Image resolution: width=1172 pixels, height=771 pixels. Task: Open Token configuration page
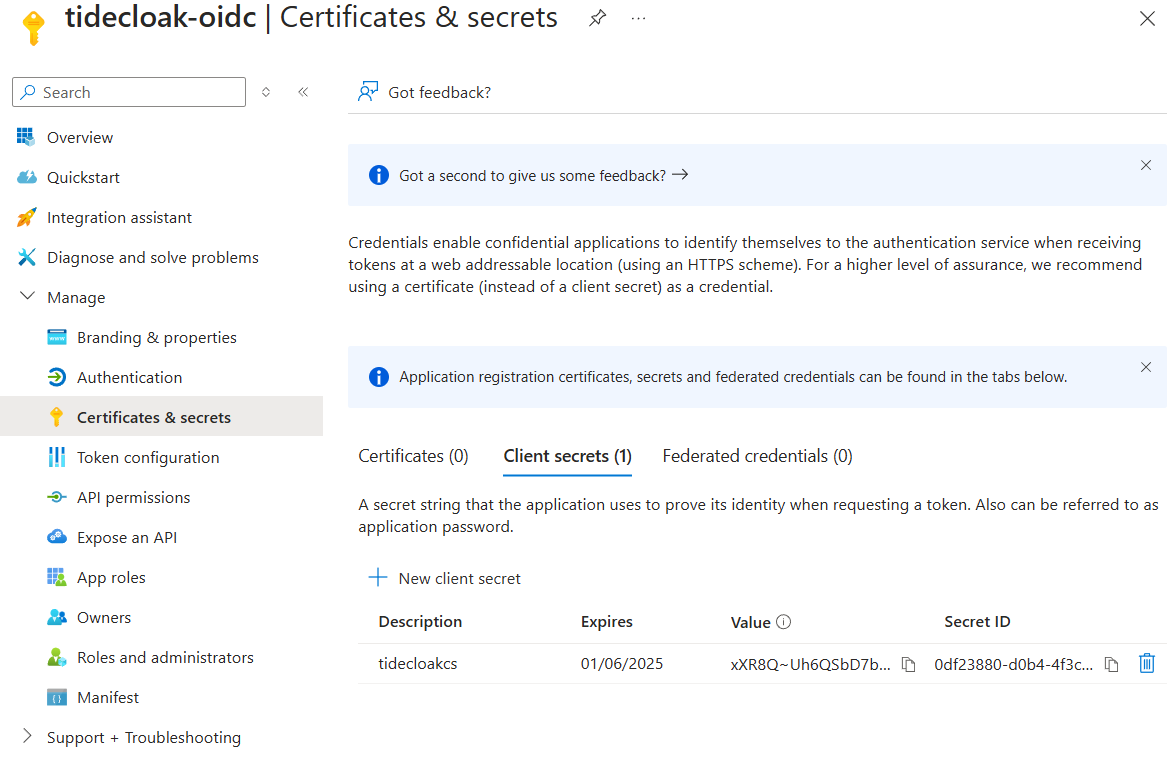pyautogui.click(x=148, y=457)
